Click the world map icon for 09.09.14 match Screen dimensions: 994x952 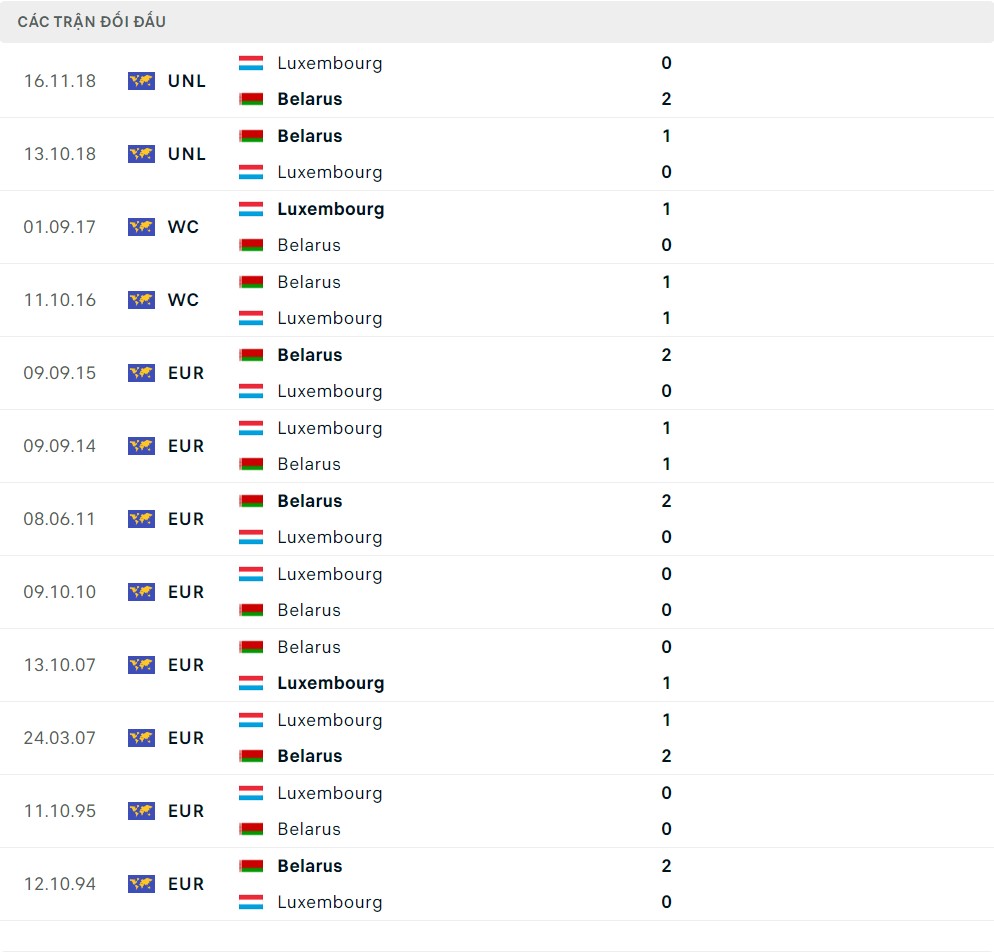pyautogui.click(x=141, y=446)
